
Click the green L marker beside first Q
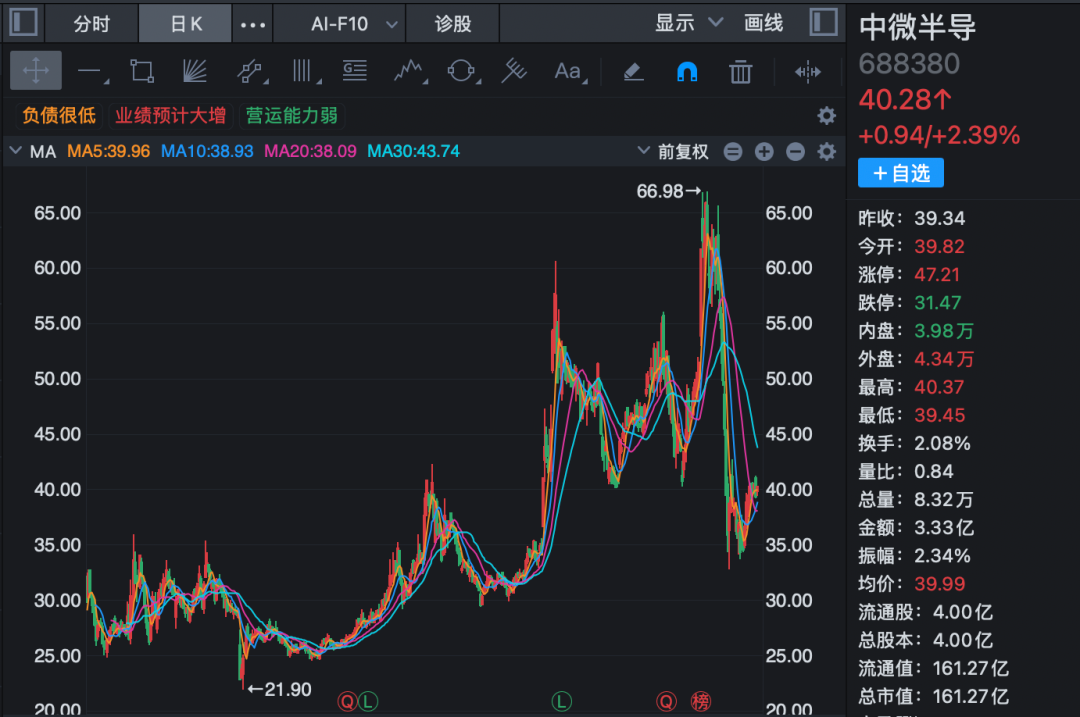point(368,702)
